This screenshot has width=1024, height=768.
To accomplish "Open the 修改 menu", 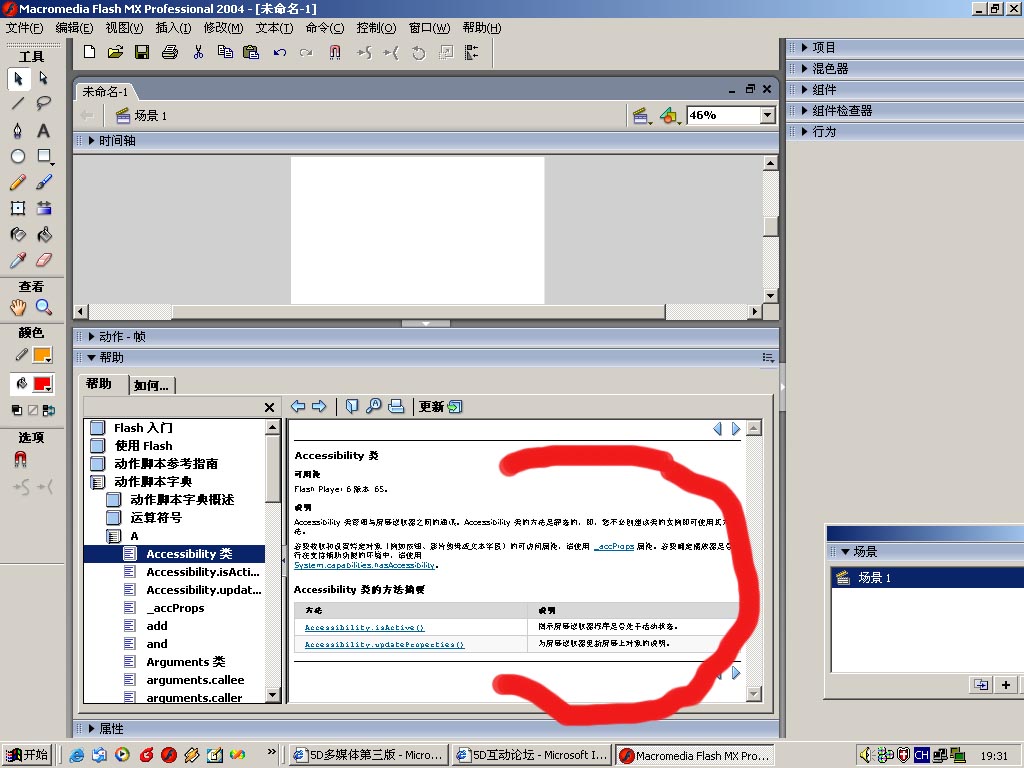I will click(x=223, y=27).
